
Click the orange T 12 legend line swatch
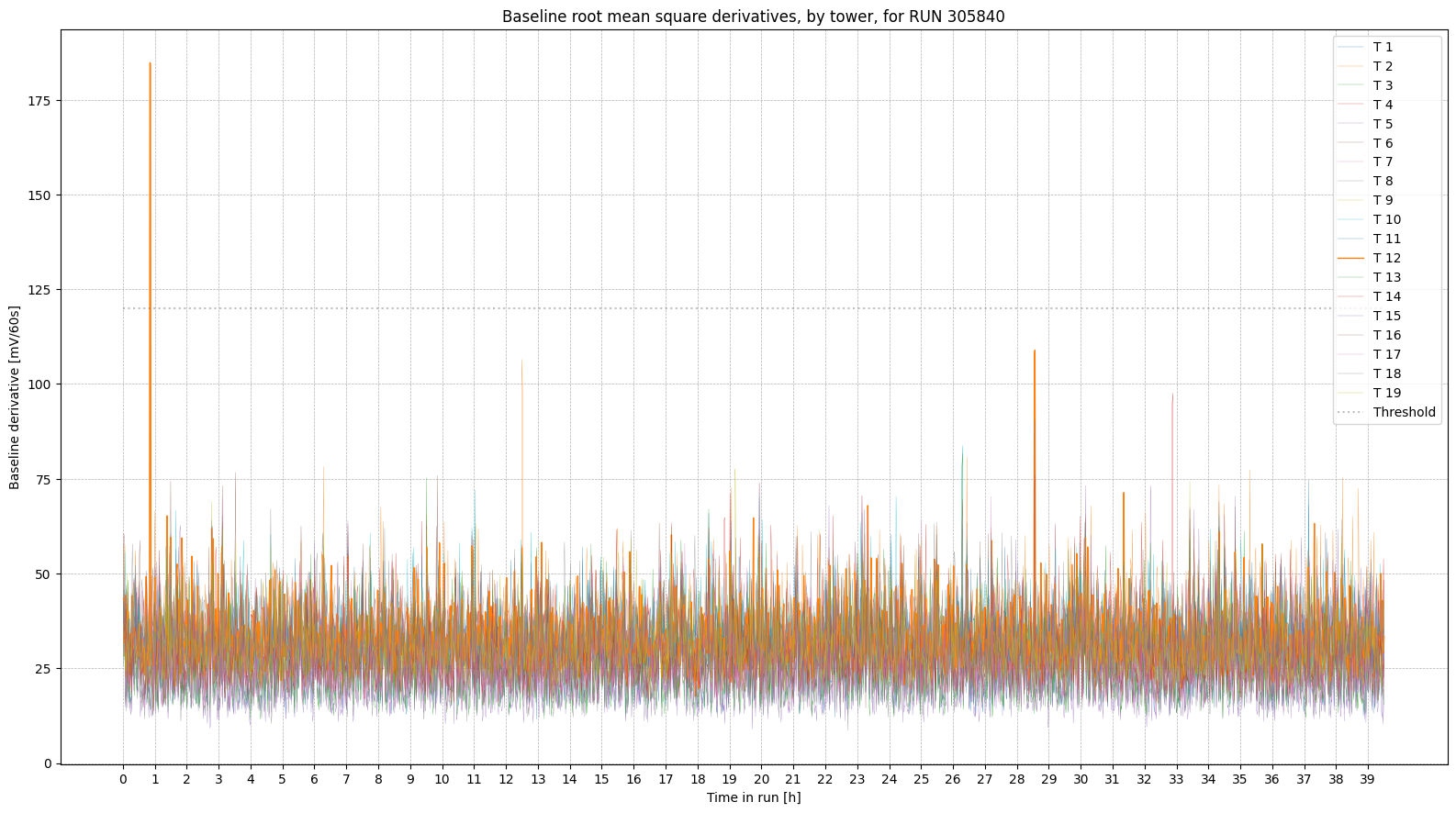tap(1350, 259)
